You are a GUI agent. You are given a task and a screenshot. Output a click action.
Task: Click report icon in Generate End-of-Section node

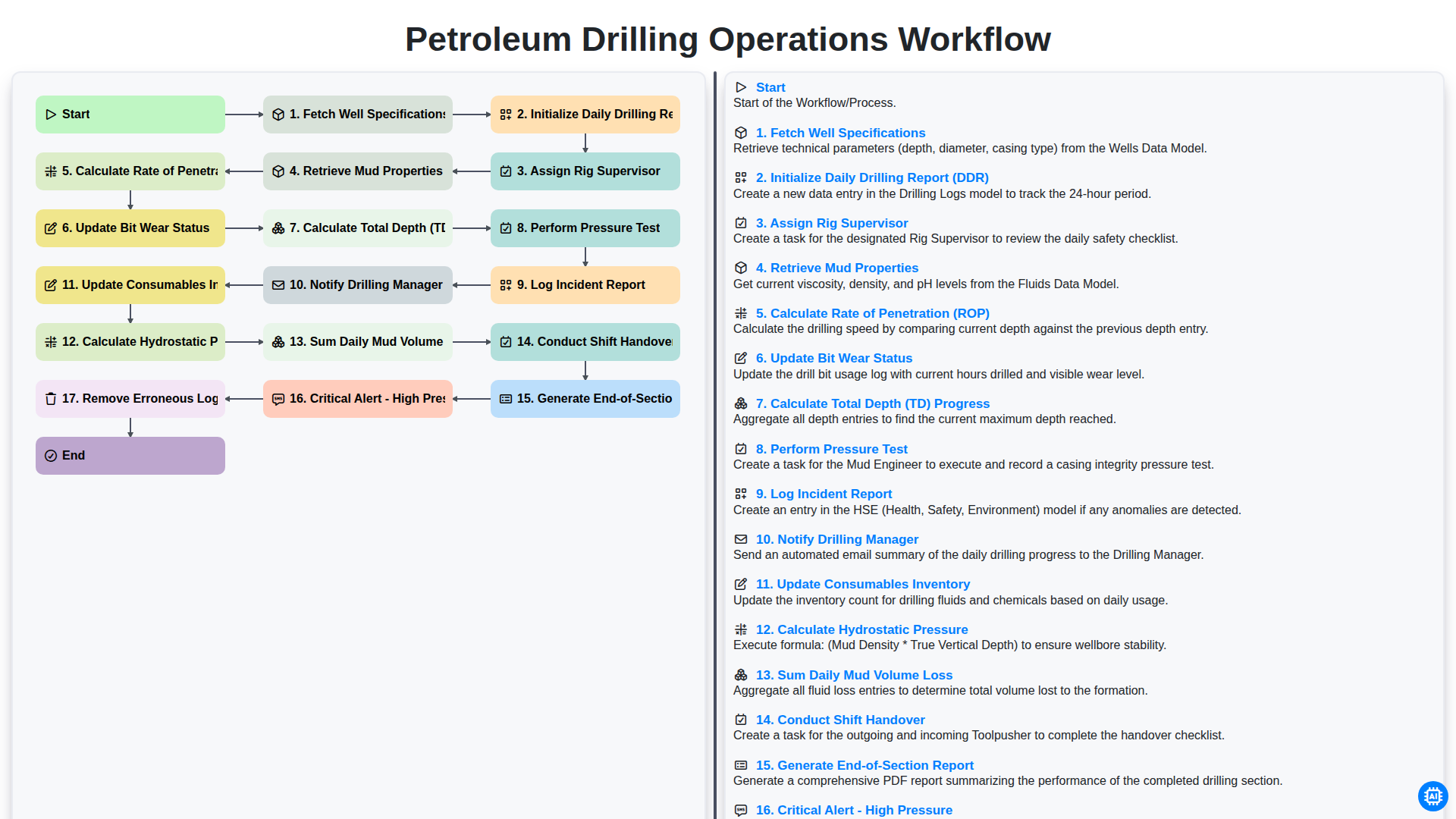pyautogui.click(x=506, y=399)
